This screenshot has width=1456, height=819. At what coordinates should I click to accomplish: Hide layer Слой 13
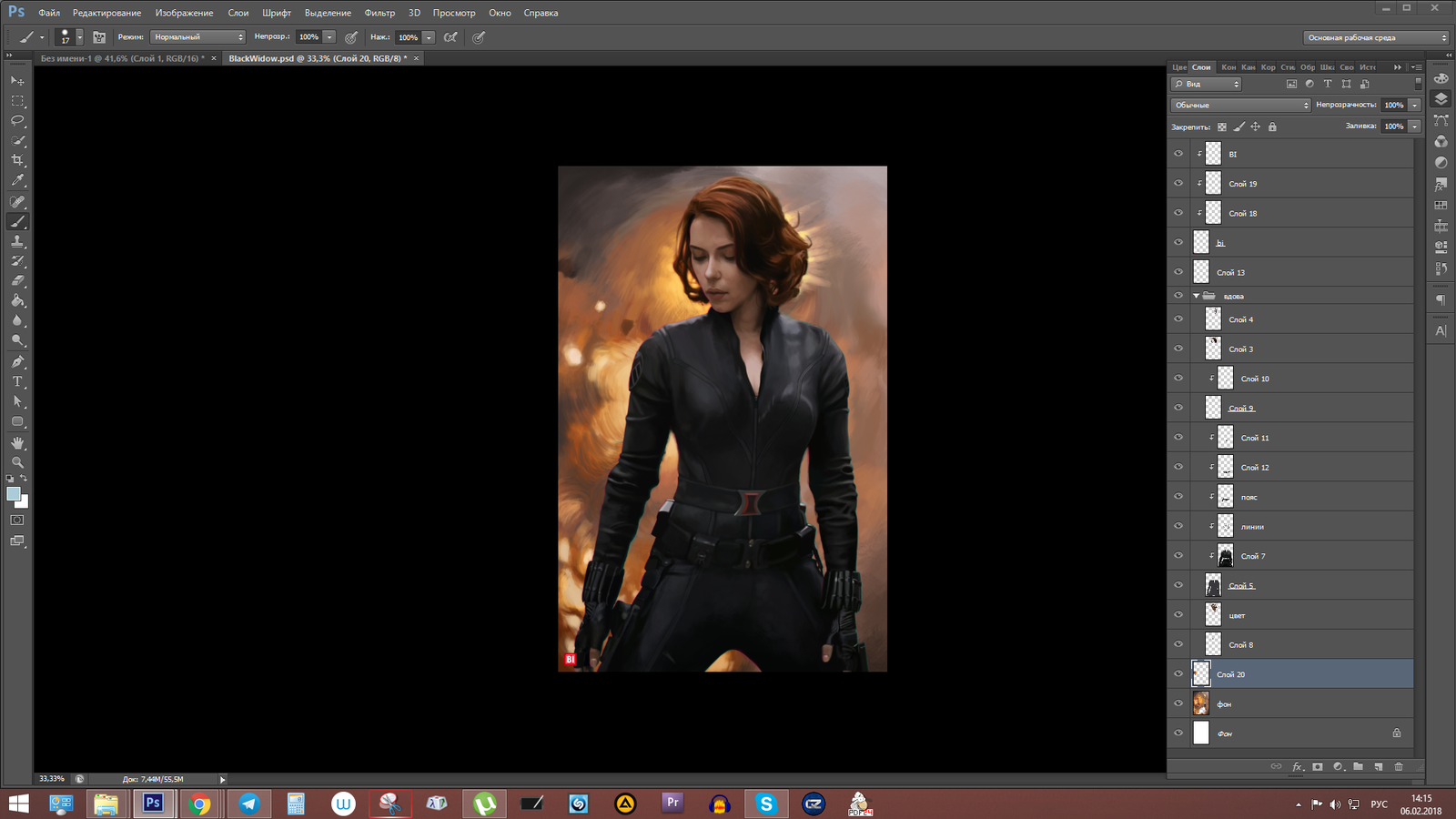pyautogui.click(x=1178, y=272)
